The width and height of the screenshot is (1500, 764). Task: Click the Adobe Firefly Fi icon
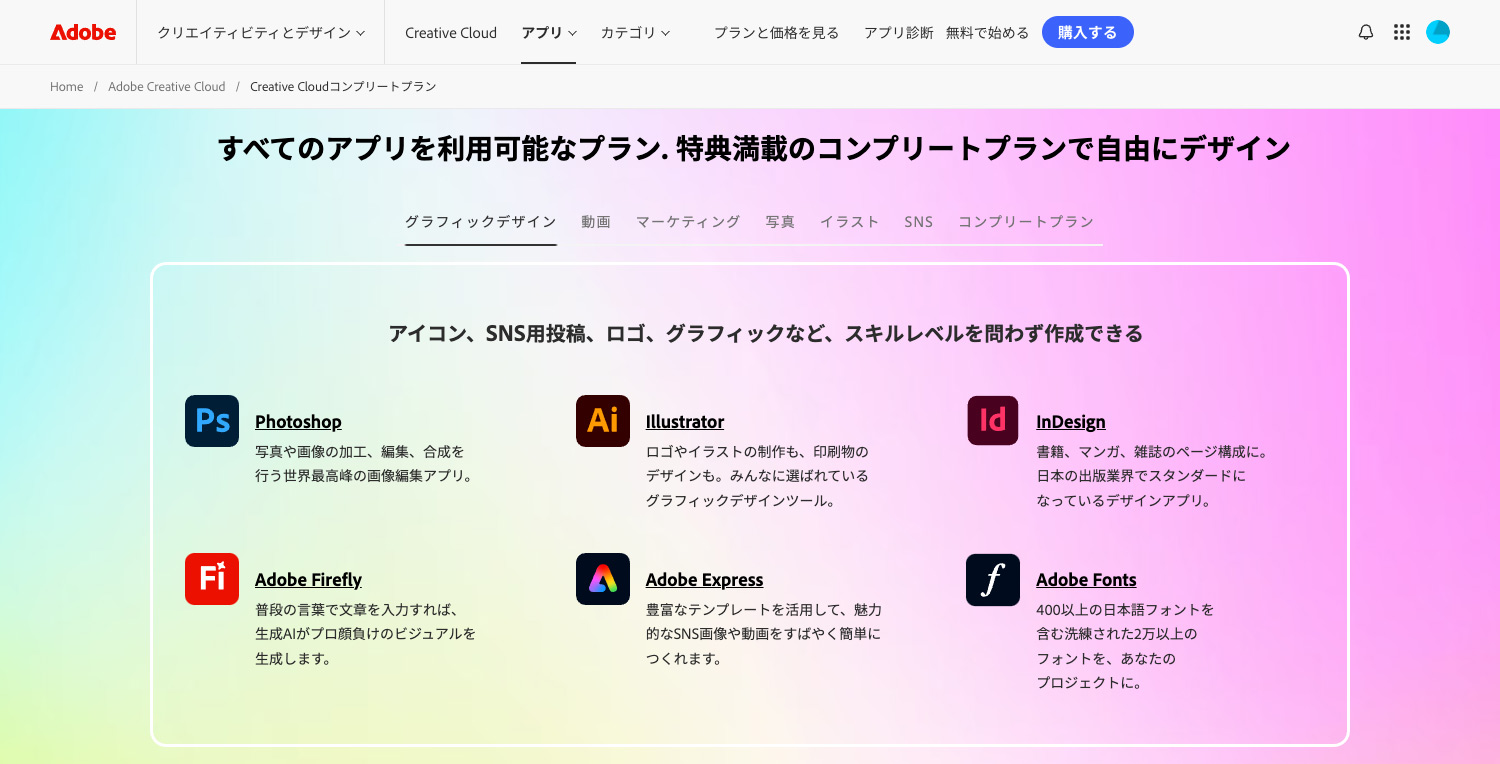[212, 579]
